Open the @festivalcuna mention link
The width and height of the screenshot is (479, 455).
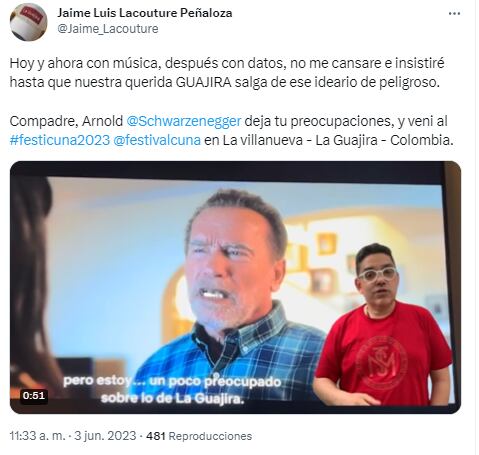(x=157, y=140)
